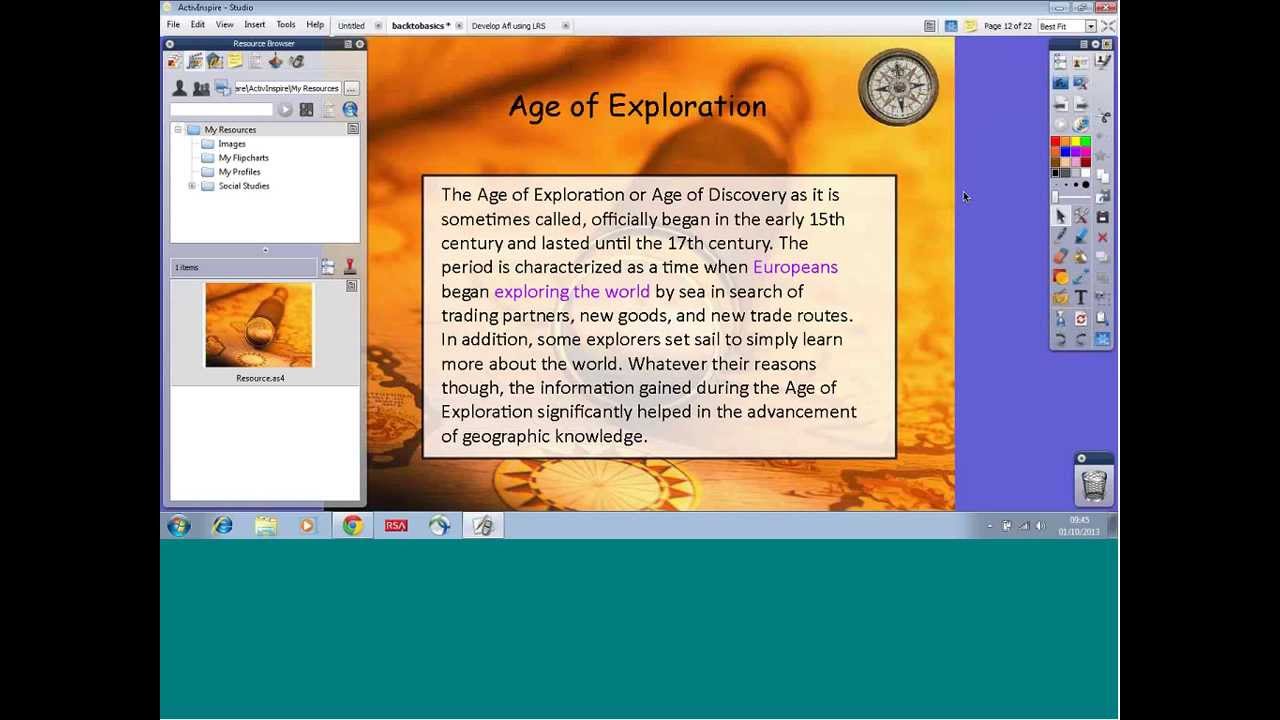
Task: Activate the Eraser tool
Action: (1061, 257)
